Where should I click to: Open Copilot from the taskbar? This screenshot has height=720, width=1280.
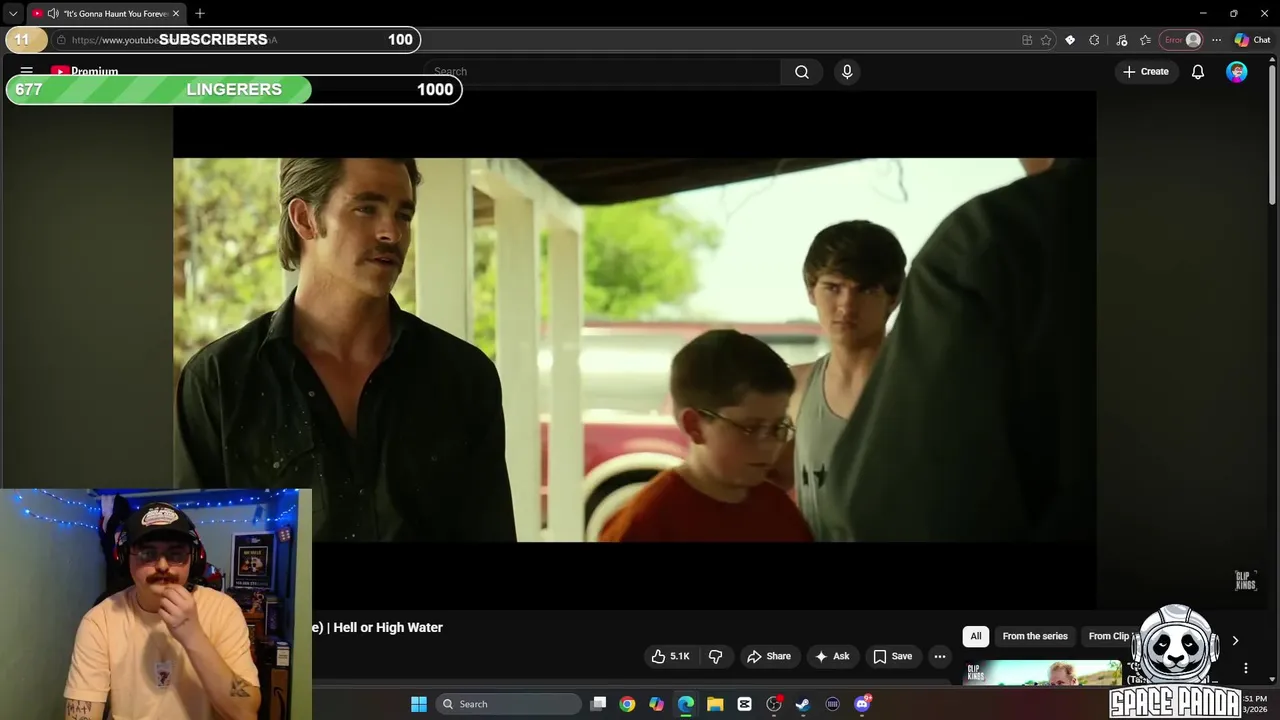click(x=656, y=704)
